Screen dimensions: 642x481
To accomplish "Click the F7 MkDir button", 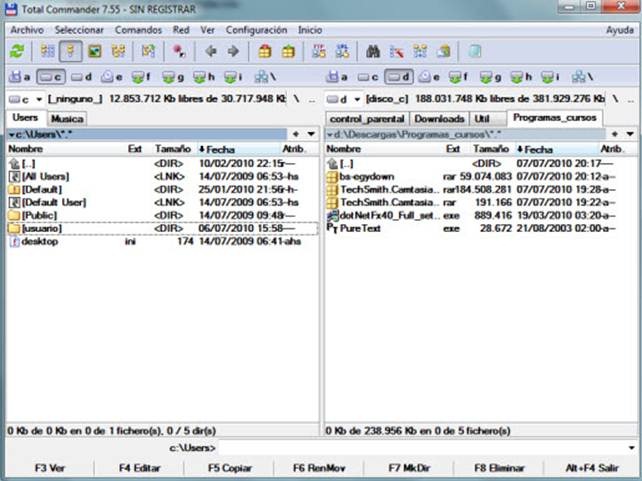I will 409,468.
